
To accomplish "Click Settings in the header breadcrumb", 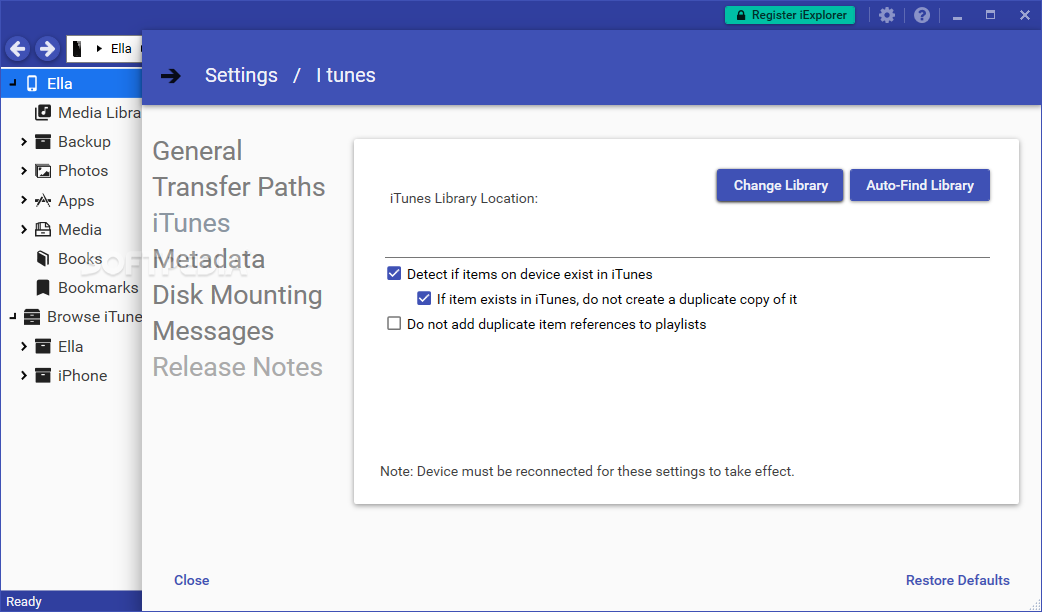I will point(241,75).
